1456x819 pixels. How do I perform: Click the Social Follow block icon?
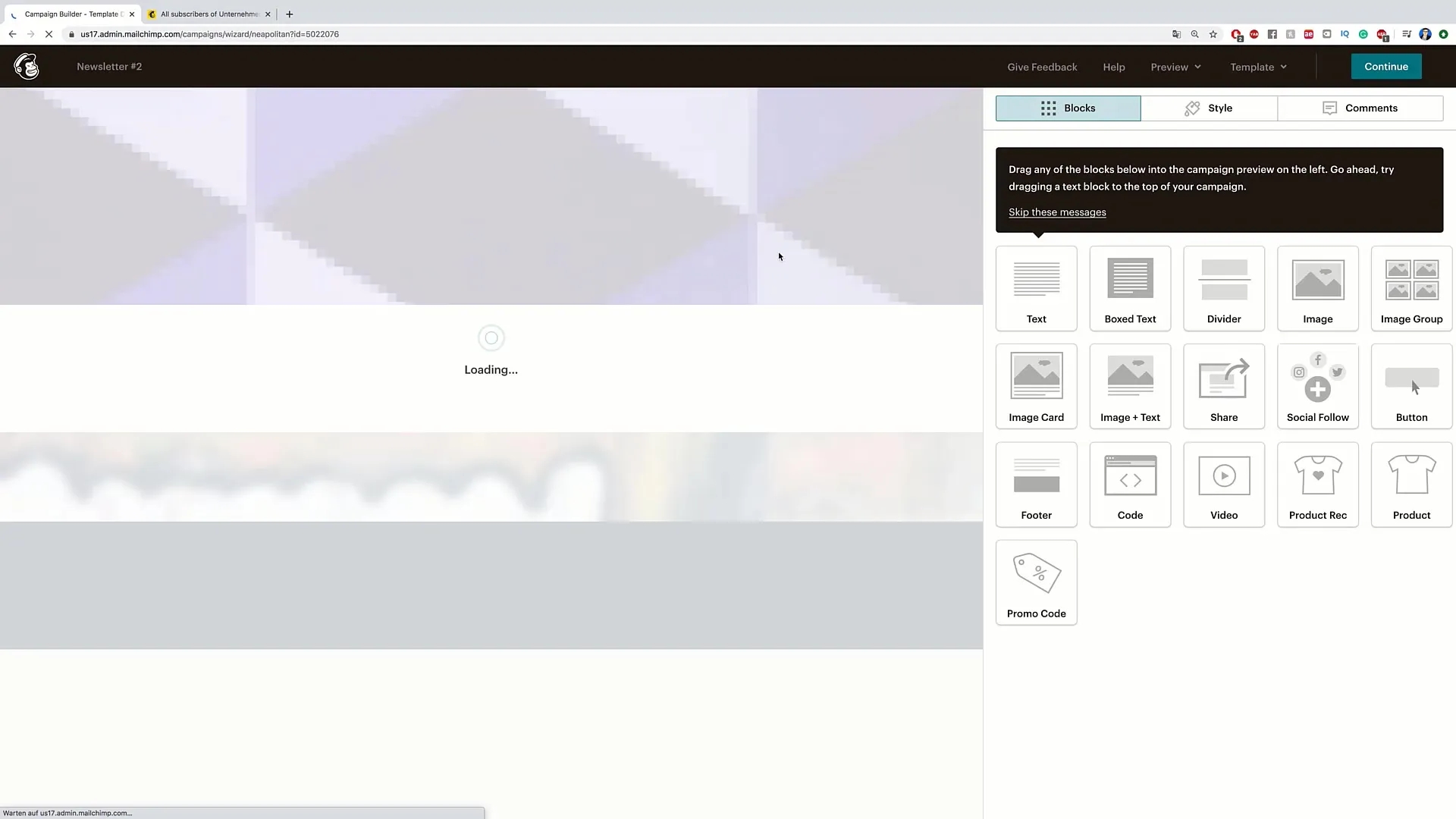click(1318, 384)
